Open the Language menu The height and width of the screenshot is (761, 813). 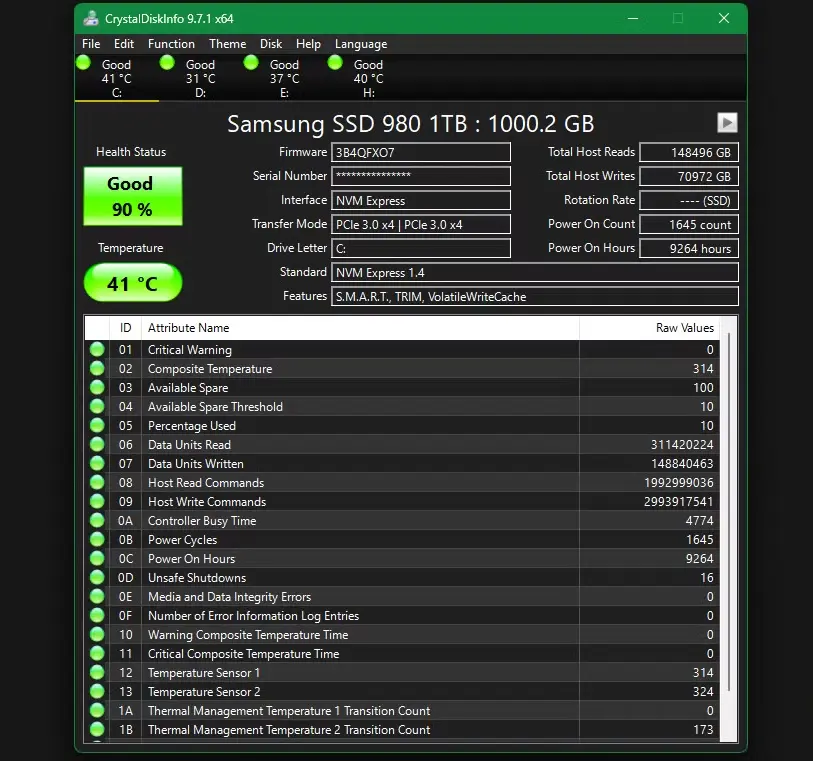click(360, 44)
